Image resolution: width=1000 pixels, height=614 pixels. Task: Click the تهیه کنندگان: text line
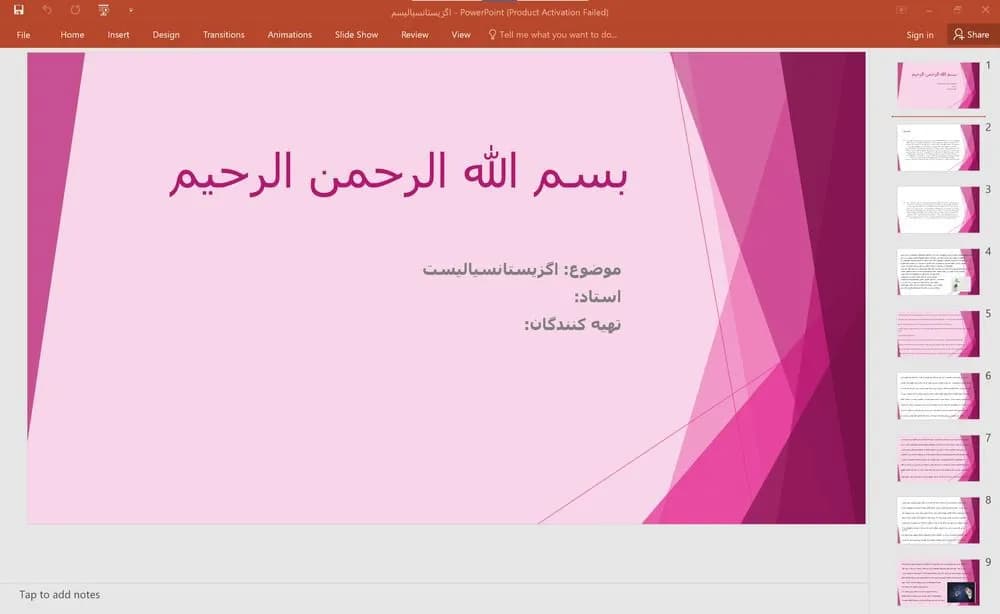coord(573,325)
